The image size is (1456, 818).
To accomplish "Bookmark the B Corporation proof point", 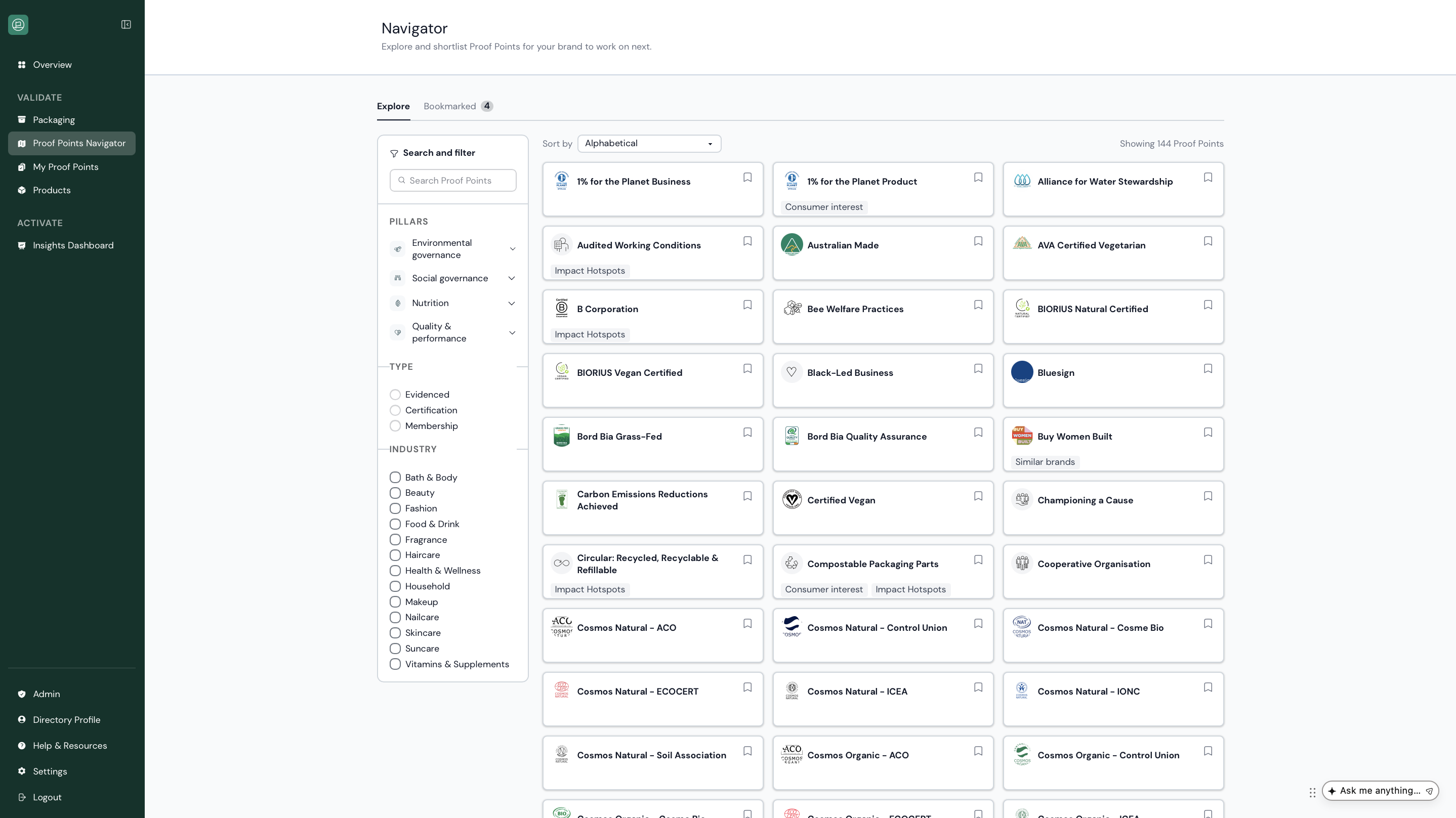I will coord(747,305).
